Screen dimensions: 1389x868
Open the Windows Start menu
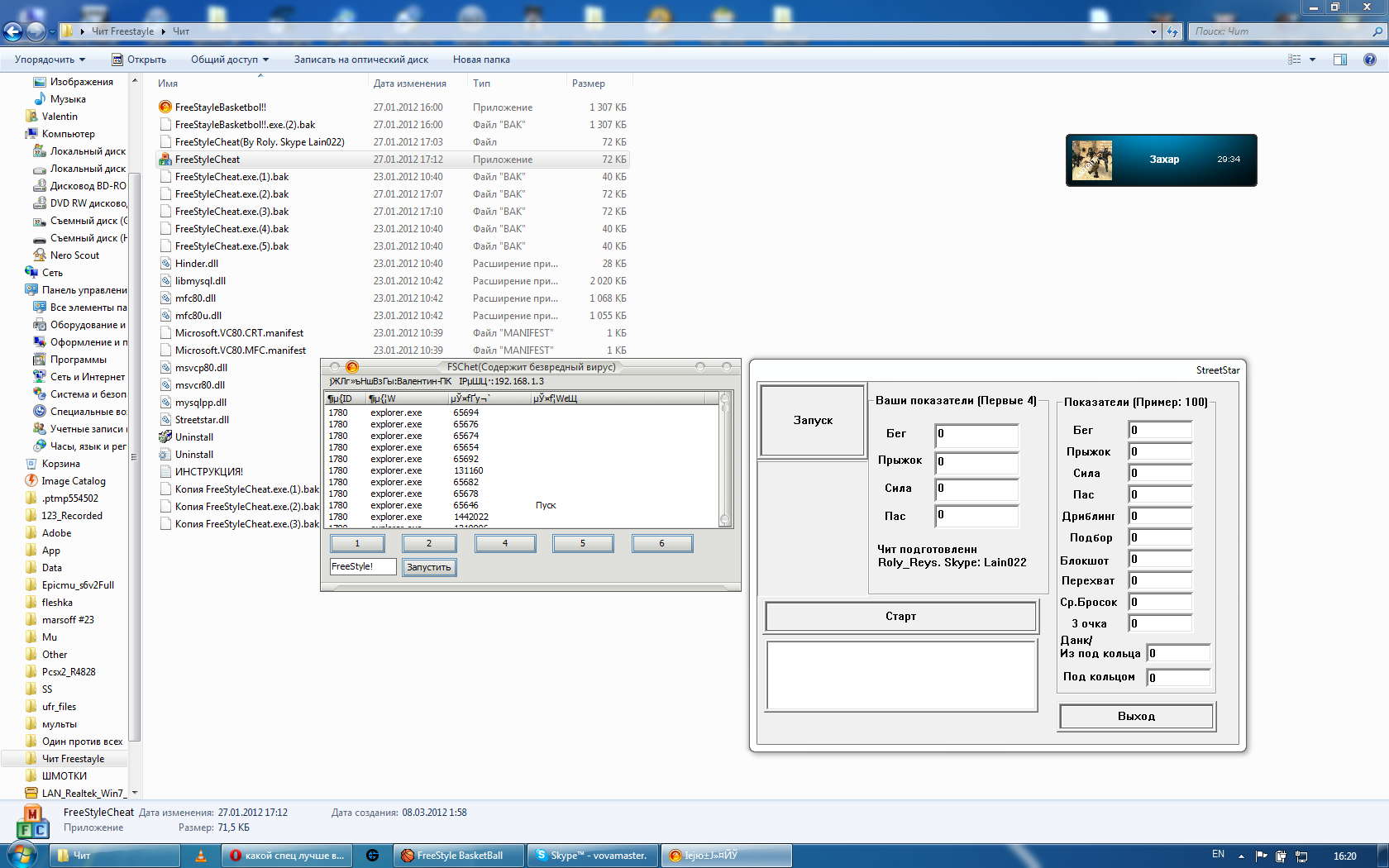click(x=22, y=856)
